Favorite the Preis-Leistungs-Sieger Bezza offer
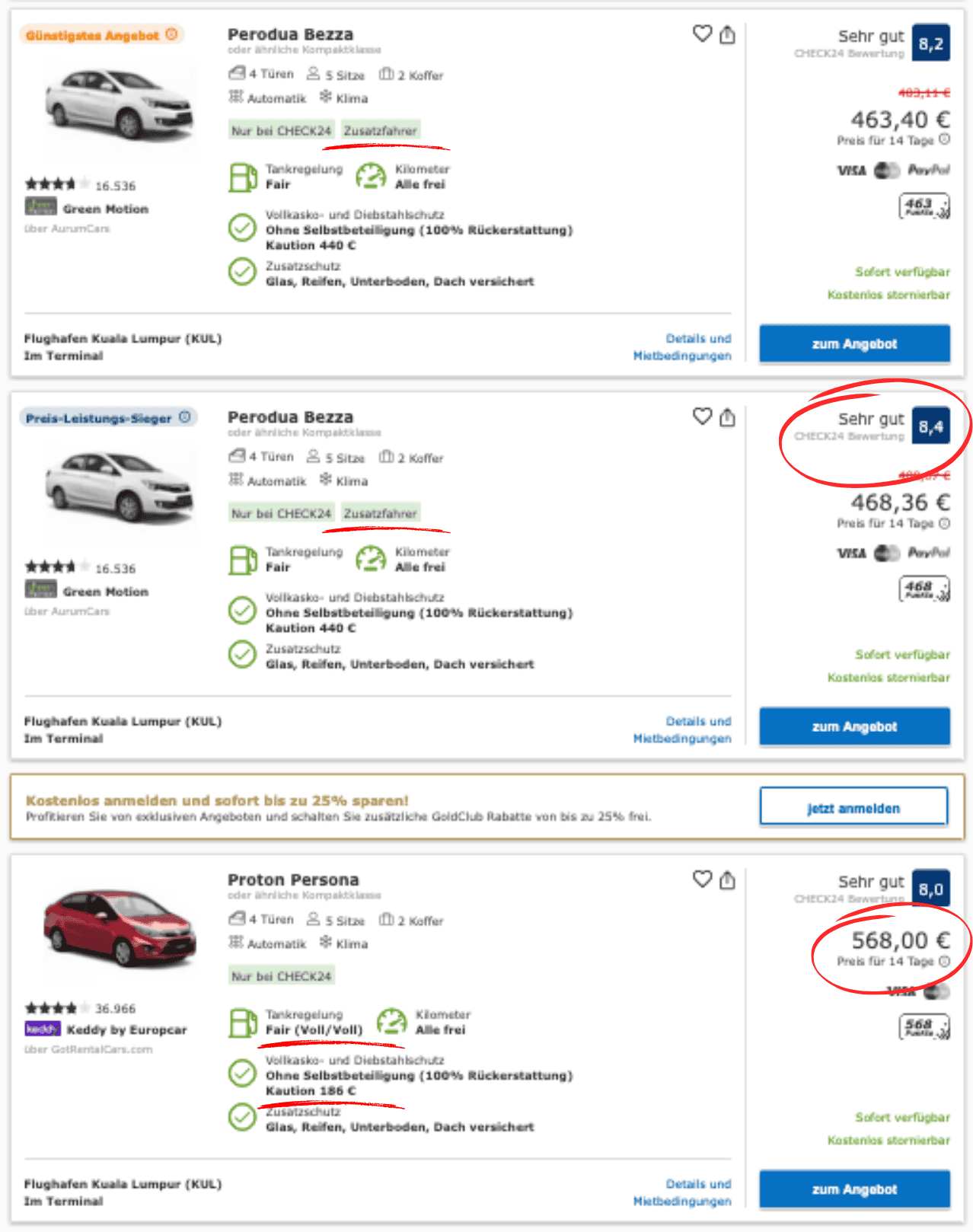The image size is (973, 1232). 702,417
